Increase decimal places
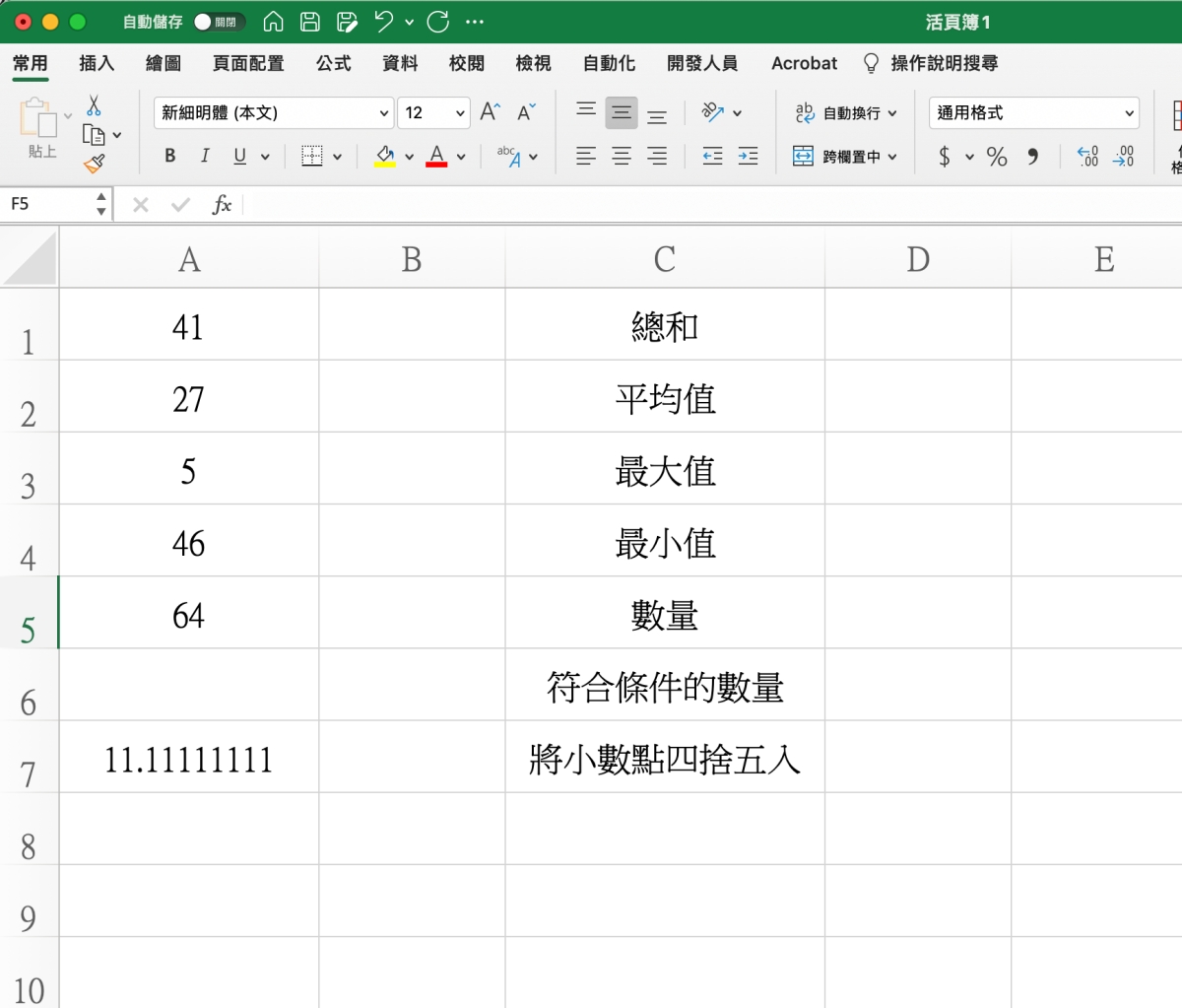Screen dimensions: 1182x1008 pyautogui.click(x=1087, y=156)
